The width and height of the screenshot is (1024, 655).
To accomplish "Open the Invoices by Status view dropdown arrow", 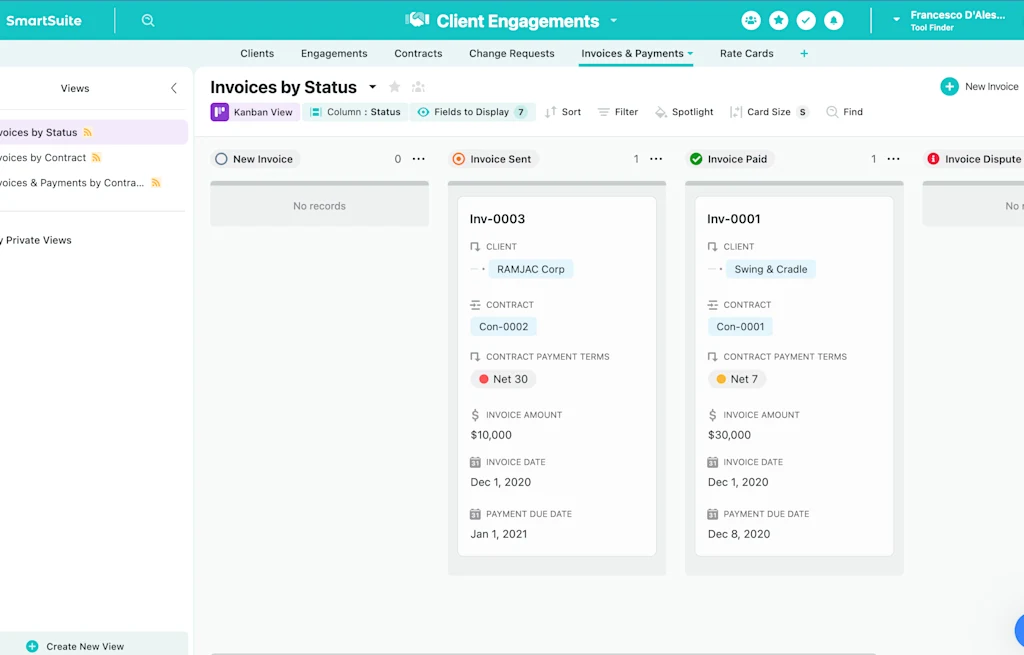I will [x=372, y=87].
